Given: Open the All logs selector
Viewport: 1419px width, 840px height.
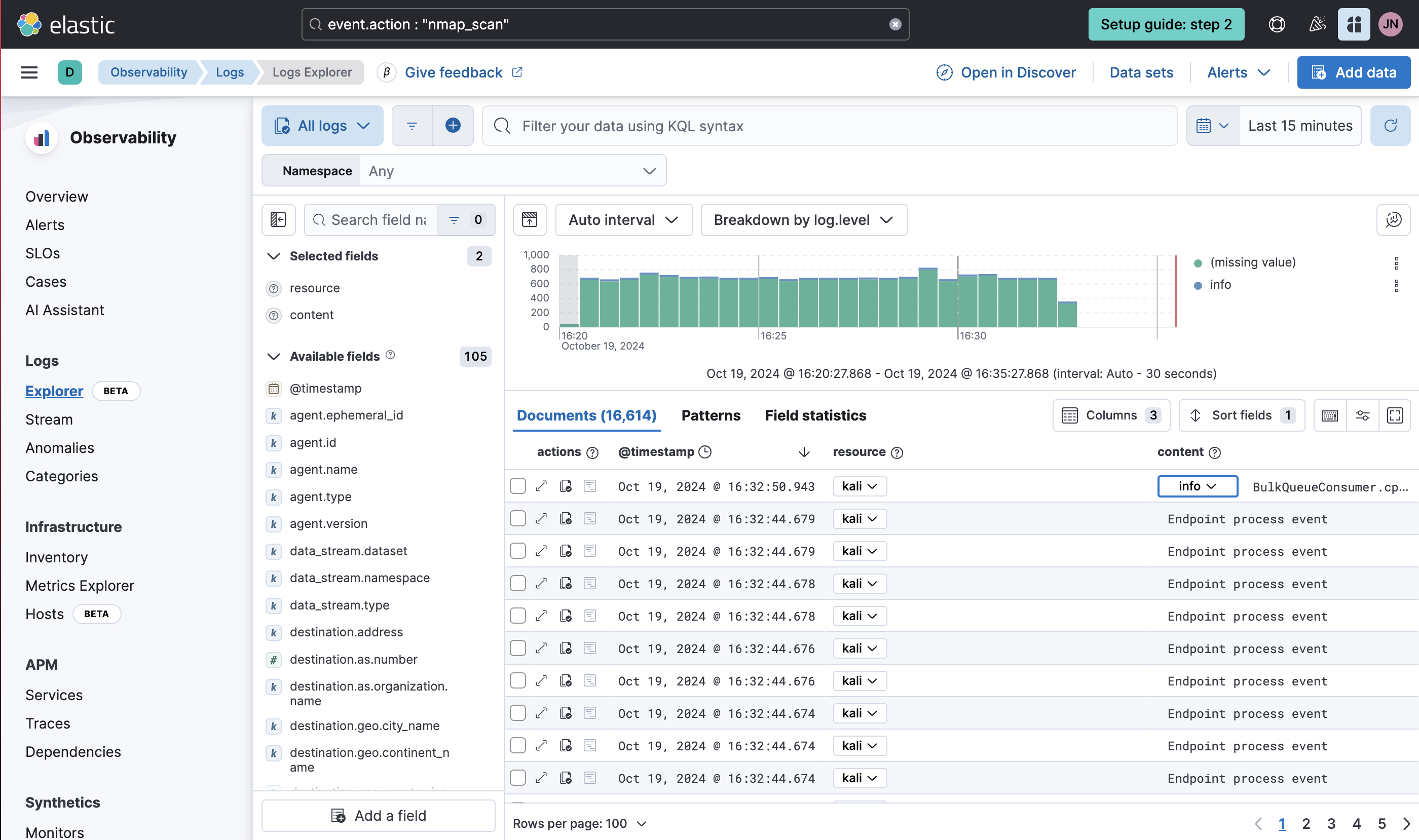Looking at the screenshot, I should click(x=322, y=126).
